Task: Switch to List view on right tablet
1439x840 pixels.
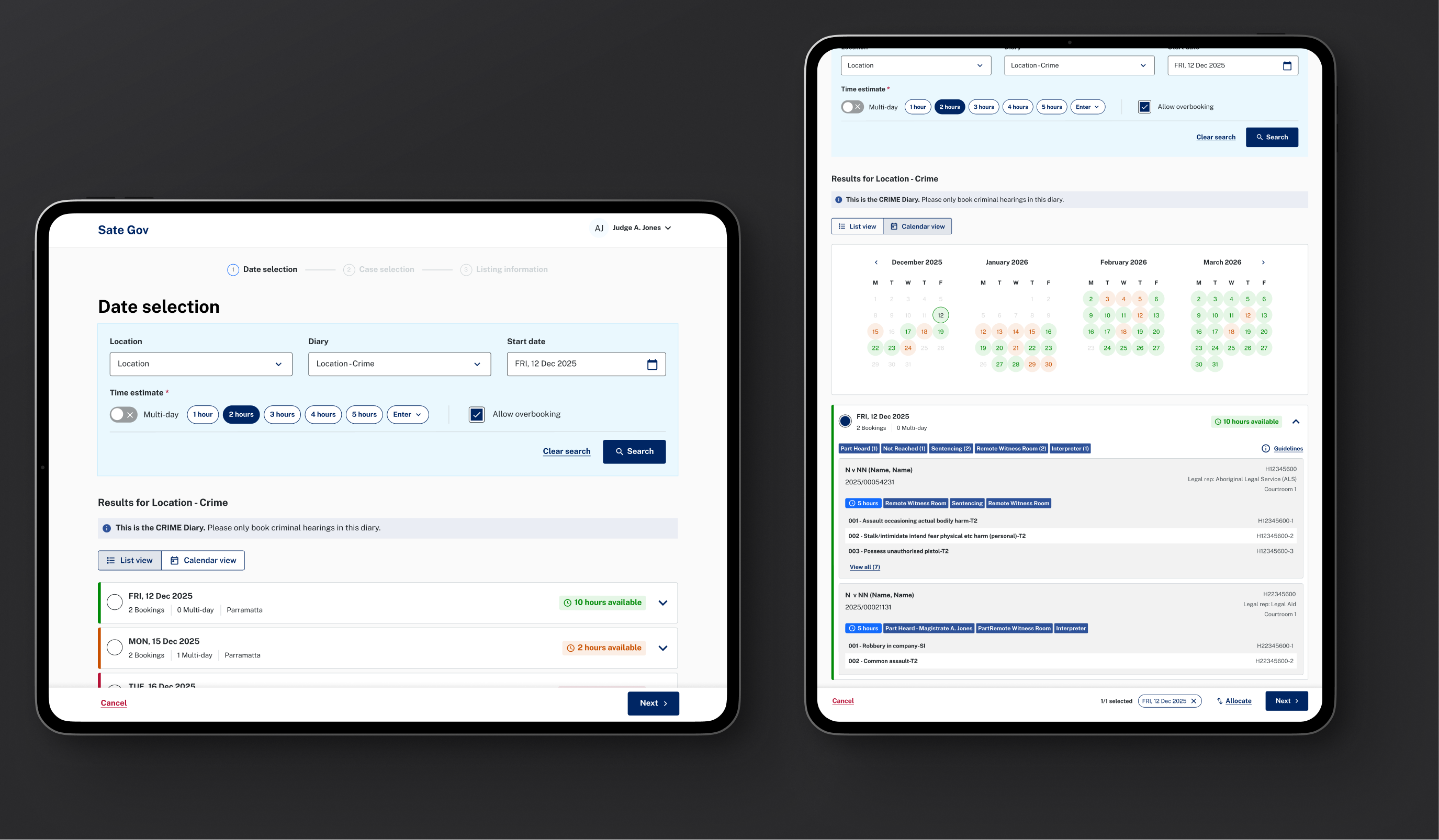Action: 857,226
